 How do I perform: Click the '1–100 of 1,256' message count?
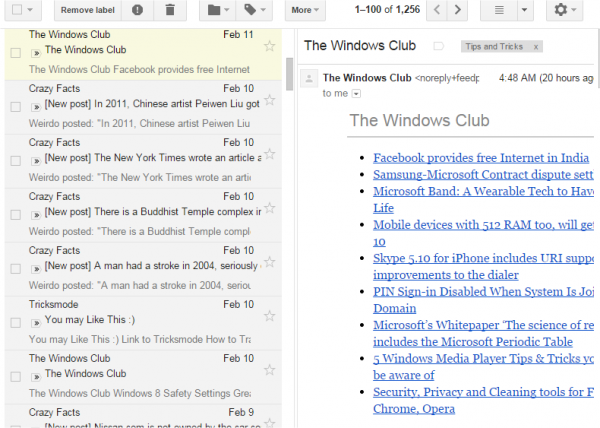[x=387, y=10]
